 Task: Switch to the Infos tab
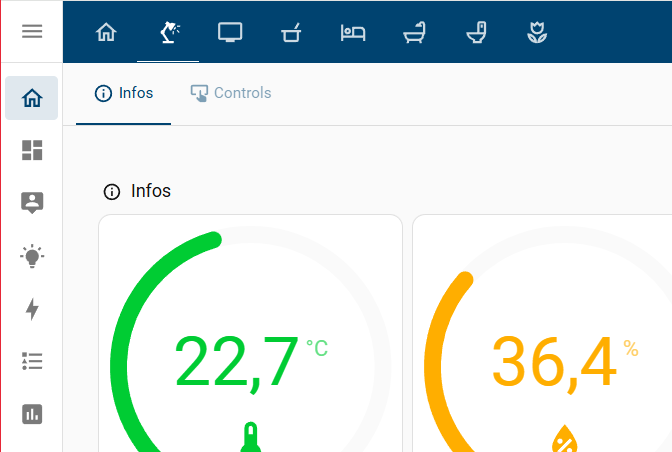(x=123, y=93)
